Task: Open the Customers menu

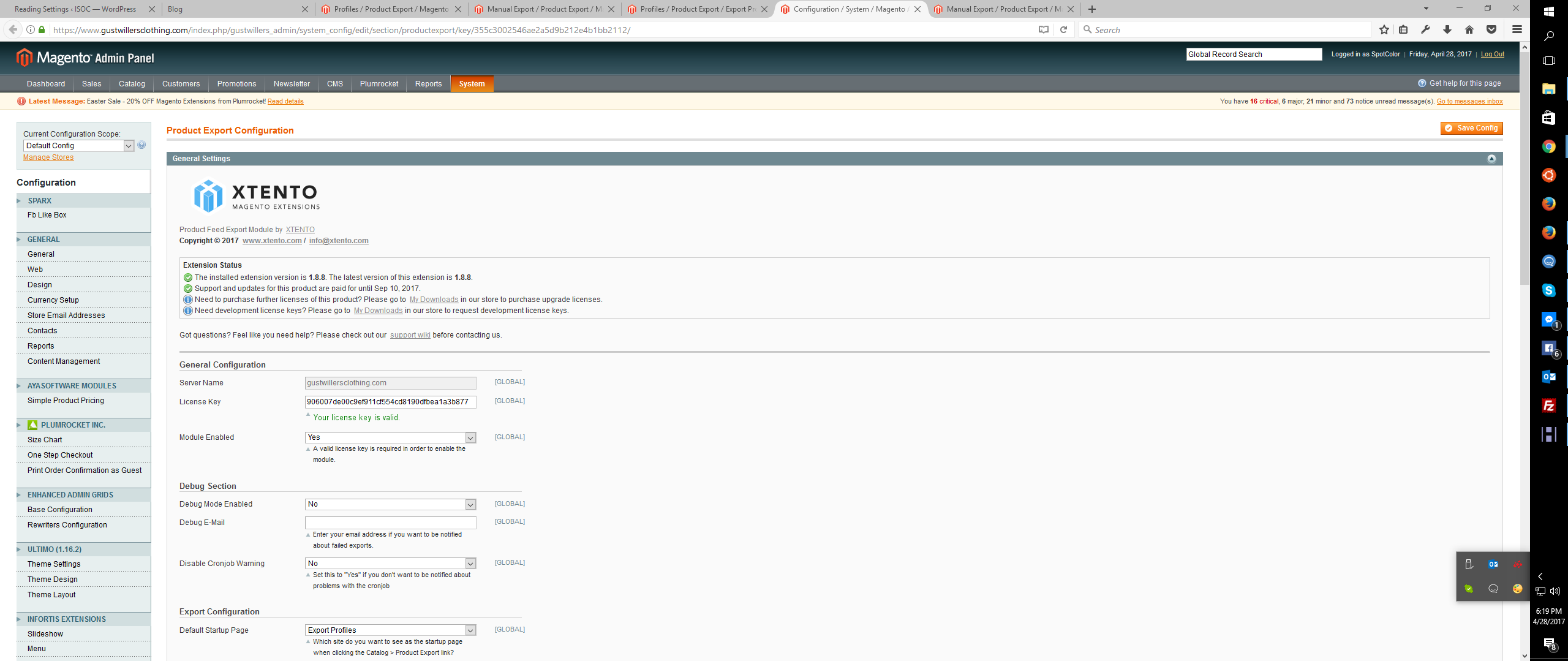Action: click(x=181, y=84)
